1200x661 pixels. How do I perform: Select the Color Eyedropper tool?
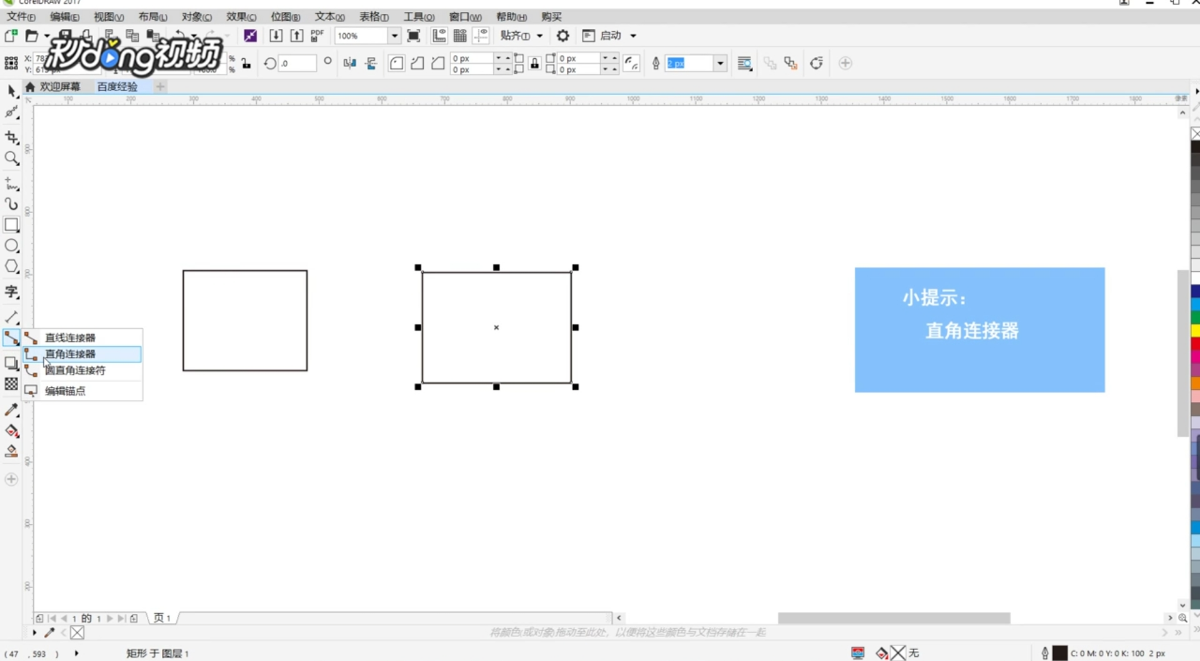point(12,410)
